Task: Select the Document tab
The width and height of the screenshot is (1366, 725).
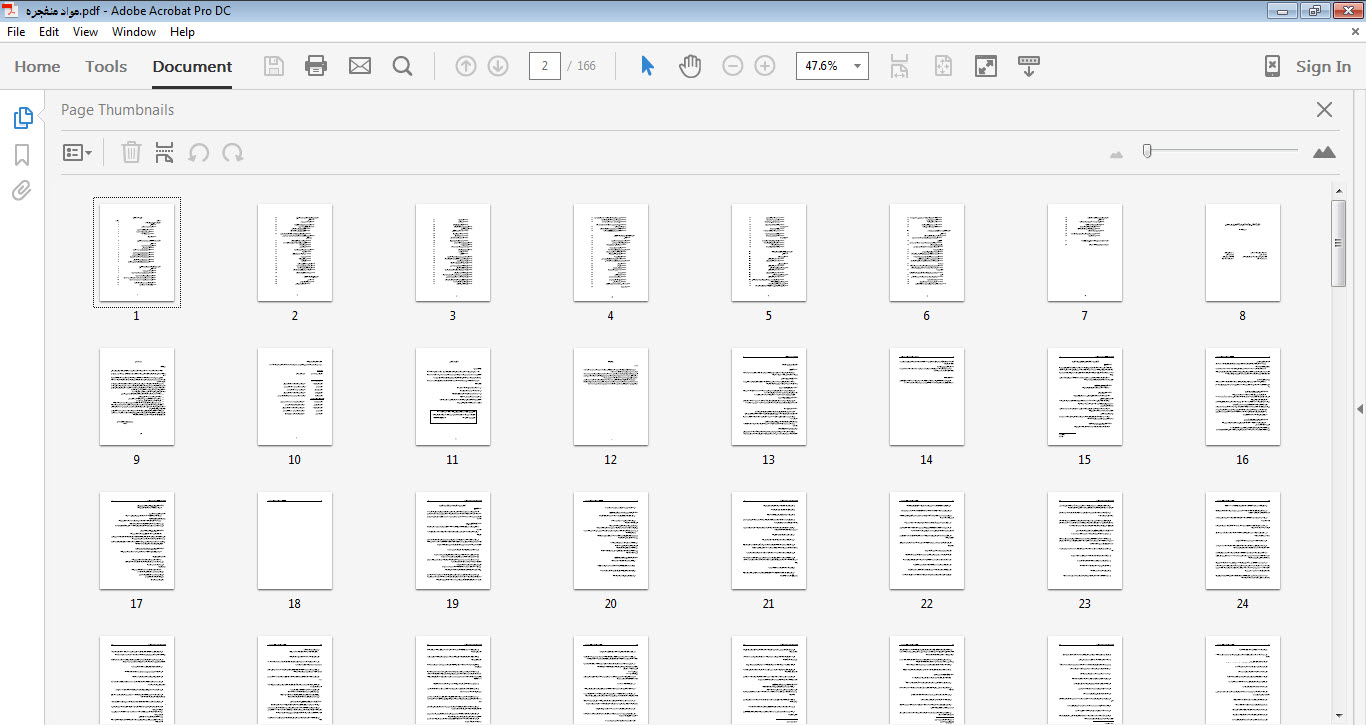Action: click(192, 66)
